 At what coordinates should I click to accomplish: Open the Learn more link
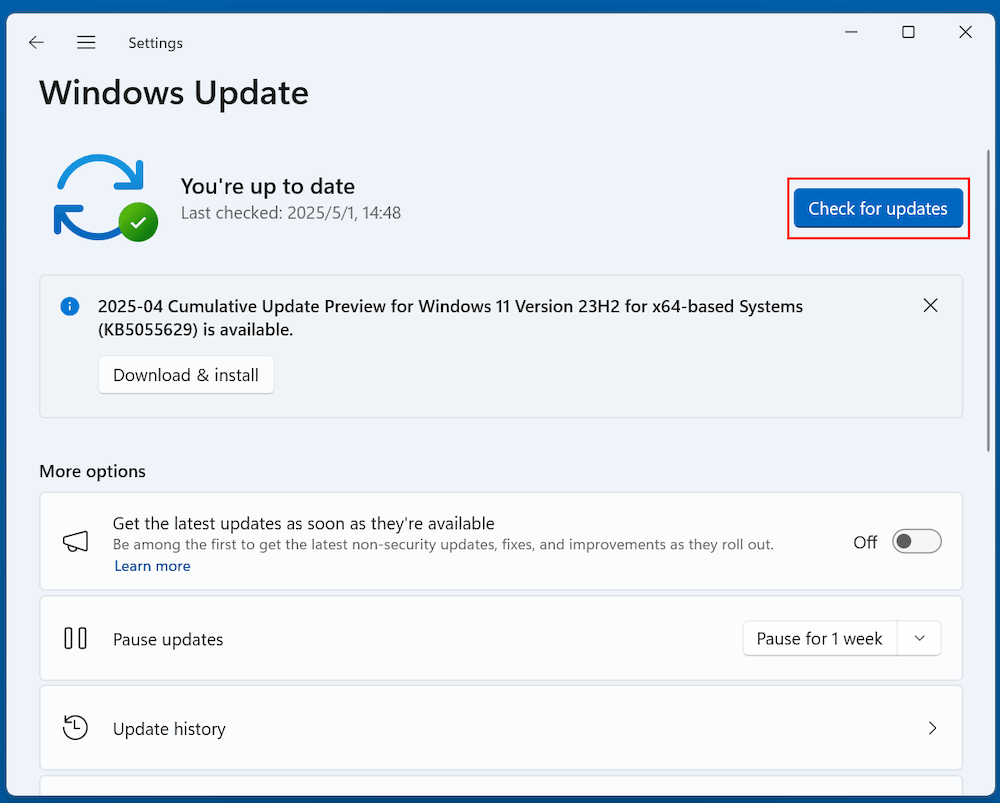click(x=152, y=566)
